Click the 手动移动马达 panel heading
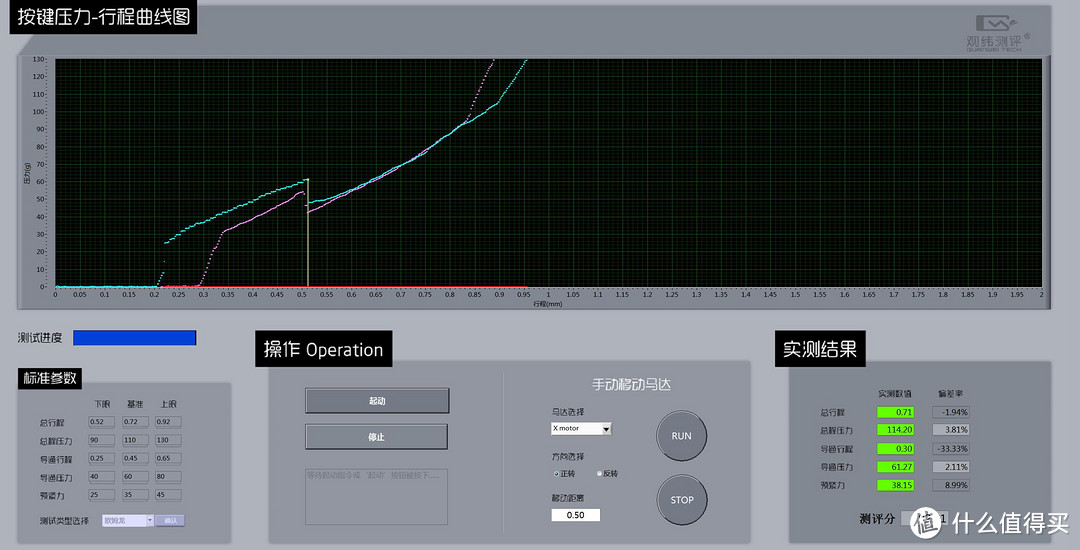Screen dimensions: 1080x550 tap(631, 385)
